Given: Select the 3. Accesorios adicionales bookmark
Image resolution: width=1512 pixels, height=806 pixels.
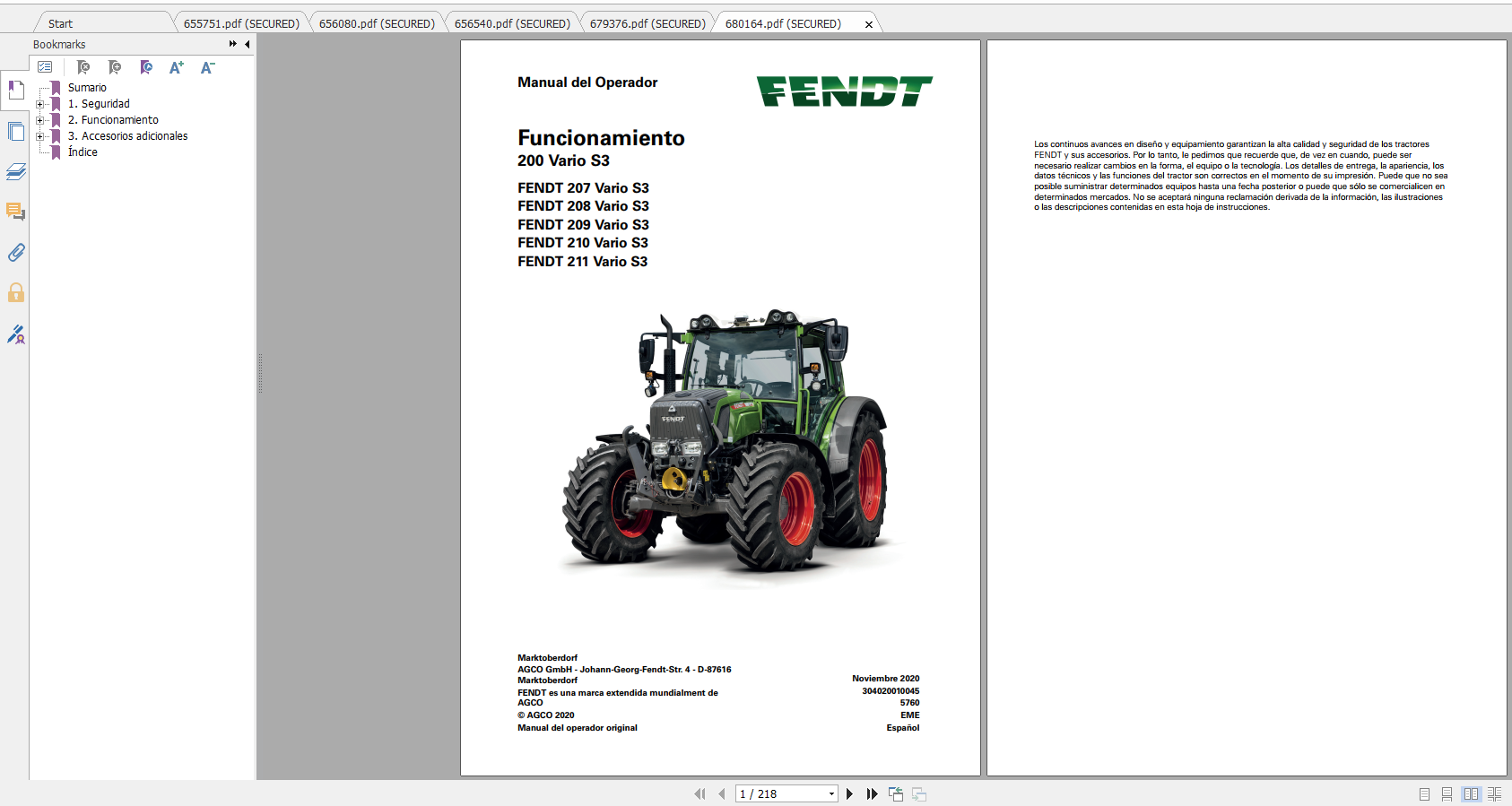Looking at the screenshot, I should point(128,136).
